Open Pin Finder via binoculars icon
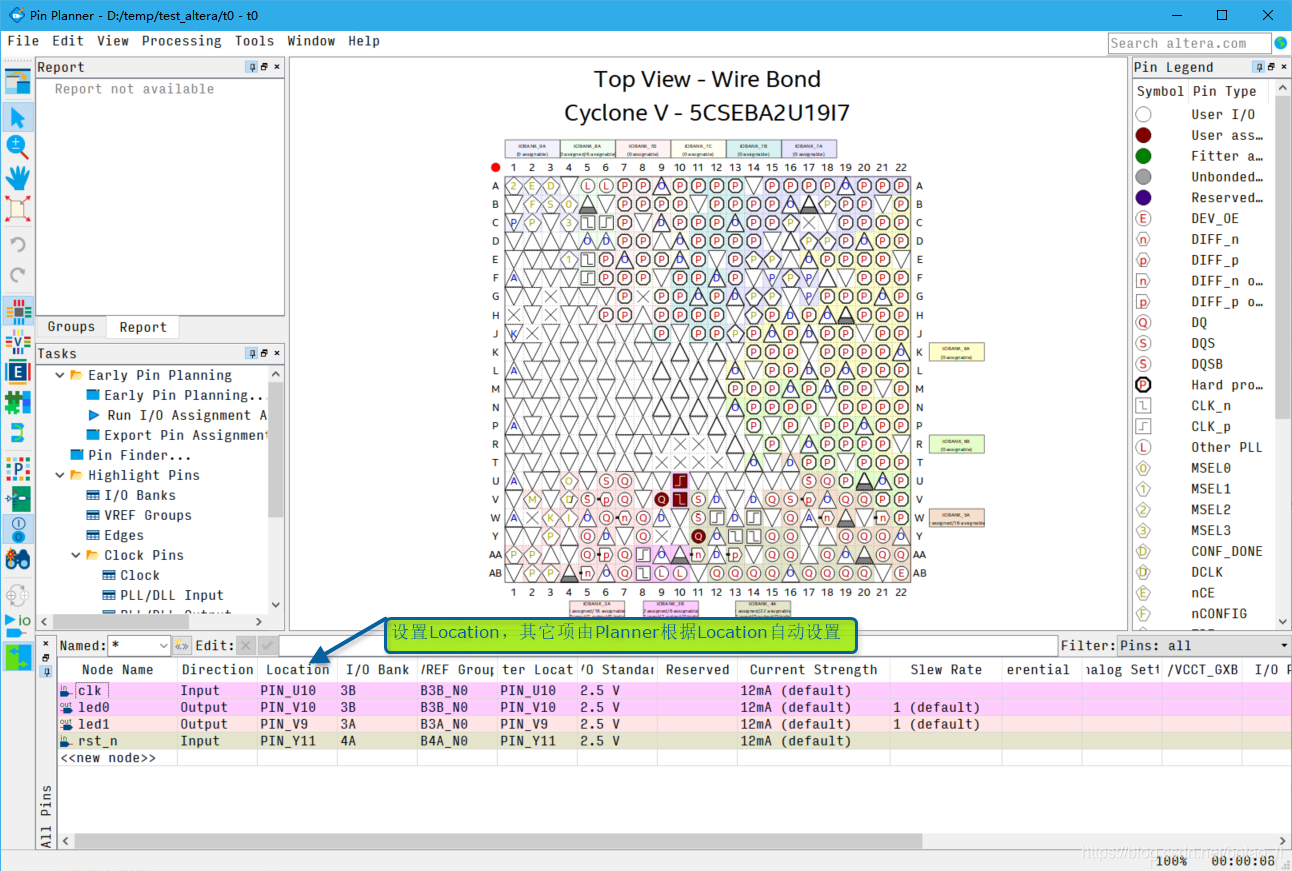1292x871 pixels. [17, 559]
